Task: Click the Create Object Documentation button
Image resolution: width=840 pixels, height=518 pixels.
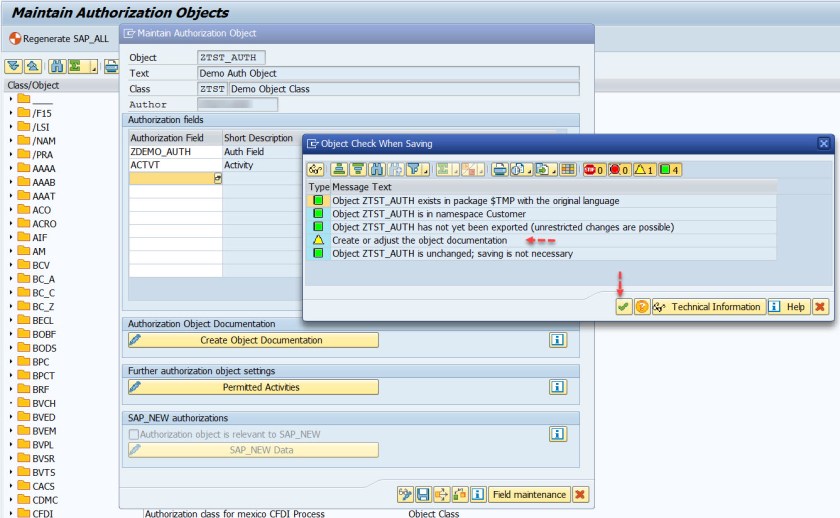Action: (253, 340)
